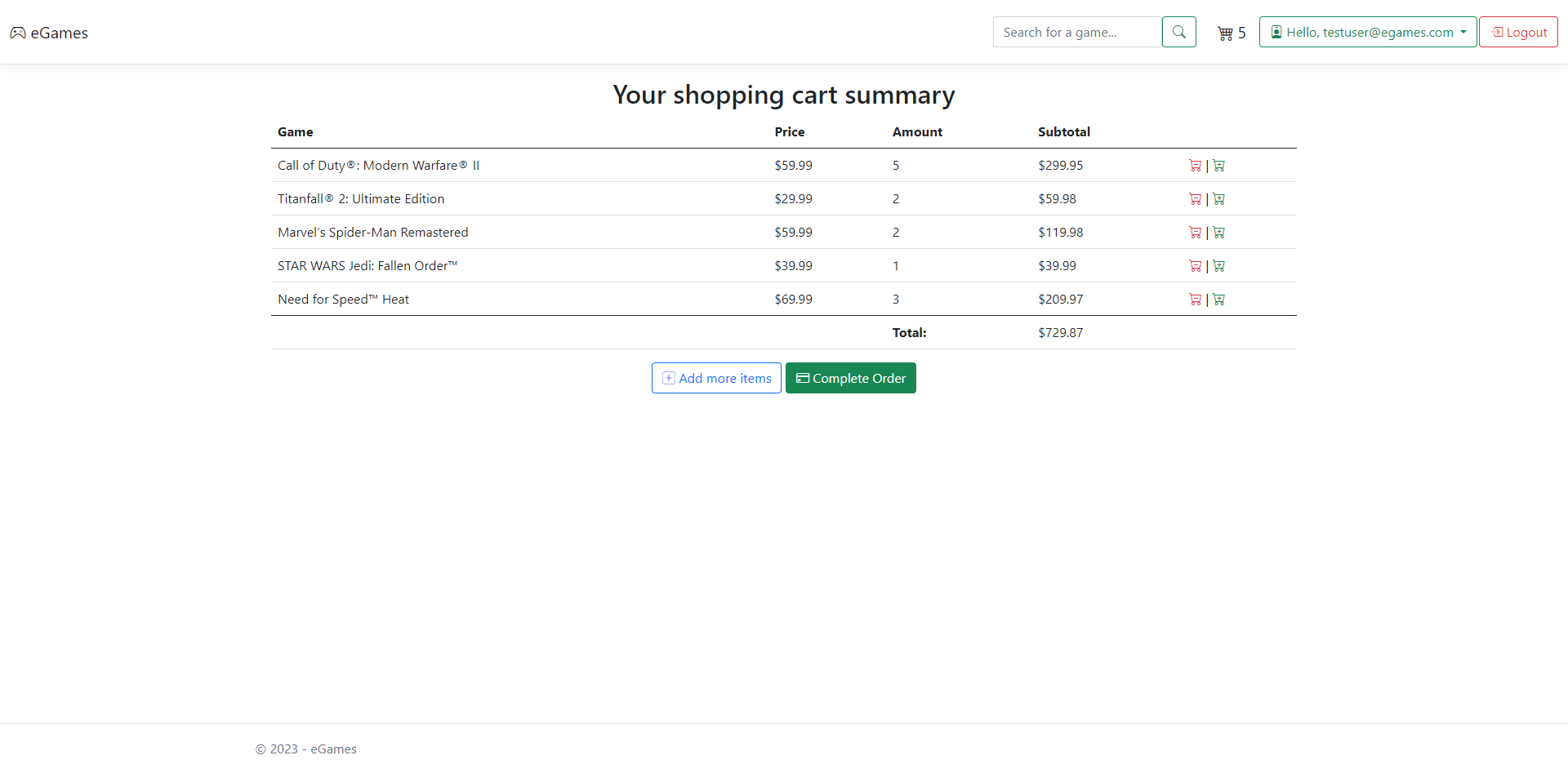Click the $299.95 subtotal value
The width and height of the screenshot is (1568, 773).
coord(1061,166)
